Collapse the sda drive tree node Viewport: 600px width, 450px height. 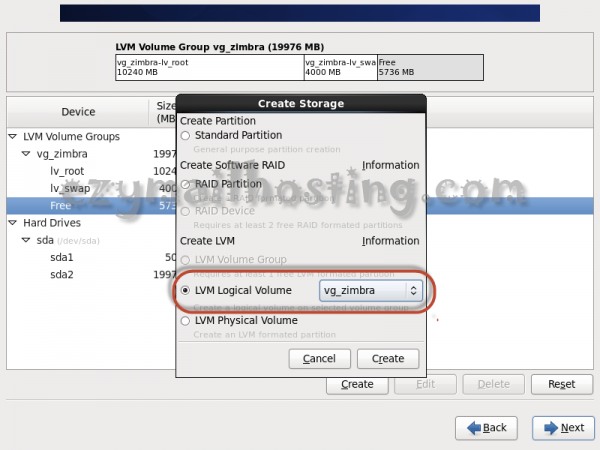point(26,240)
